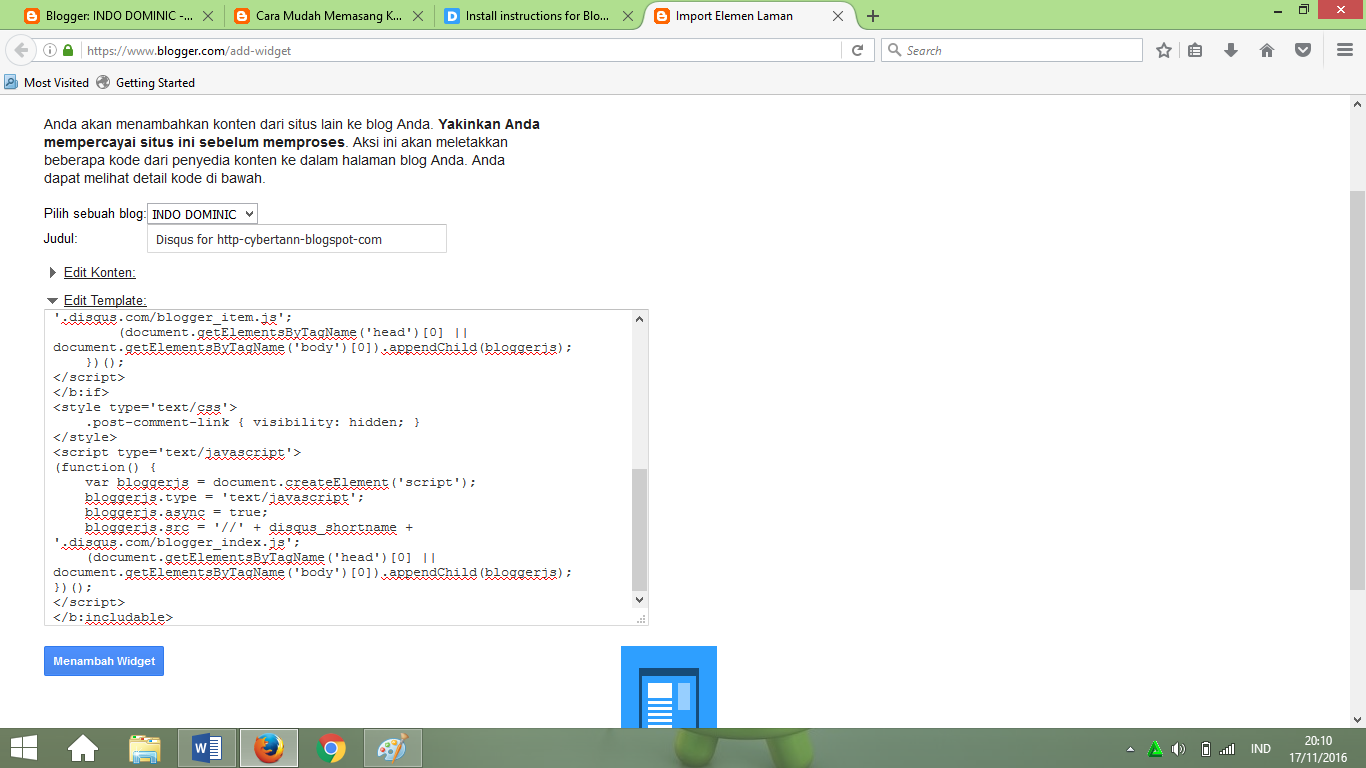
Task: Expand the Edit Konten section
Action: tap(53, 272)
